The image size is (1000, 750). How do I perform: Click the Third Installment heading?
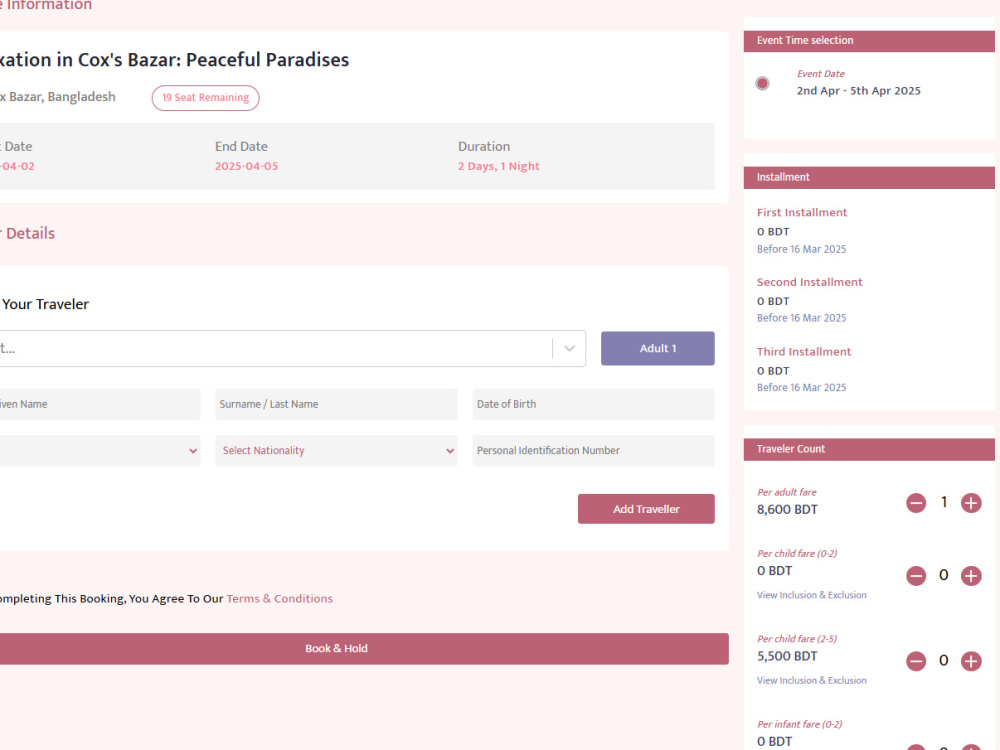[x=804, y=351]
